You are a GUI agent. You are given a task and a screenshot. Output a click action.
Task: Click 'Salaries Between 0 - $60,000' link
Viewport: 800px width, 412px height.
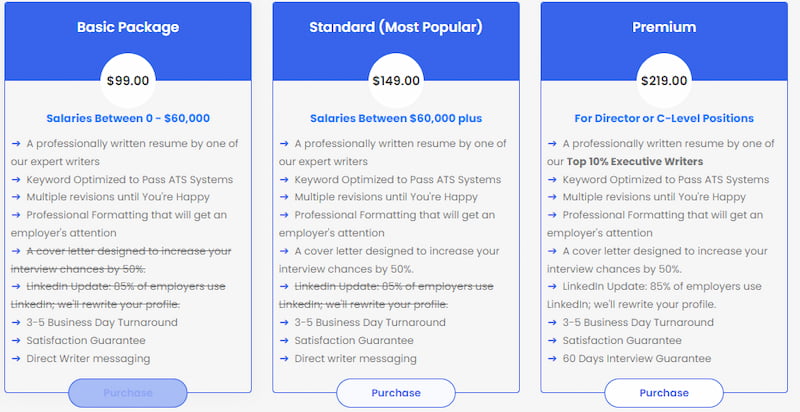(128, 118)
